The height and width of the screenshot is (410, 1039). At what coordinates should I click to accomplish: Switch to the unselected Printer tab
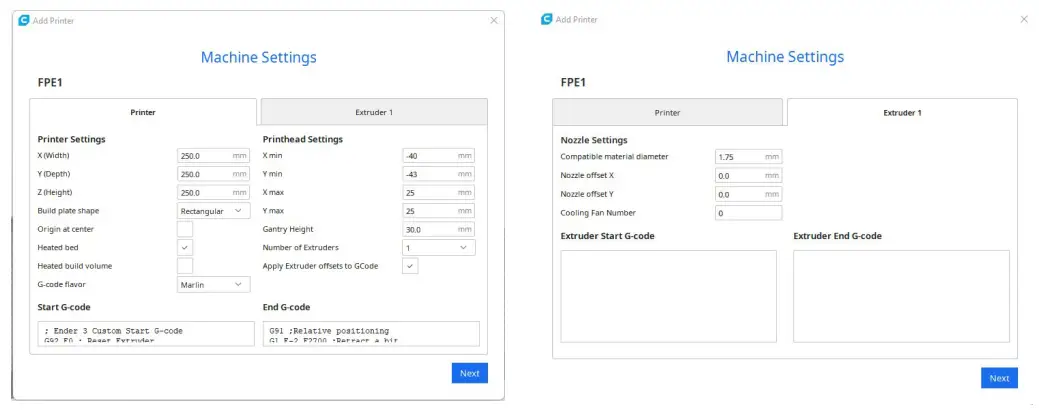[667, 113]
